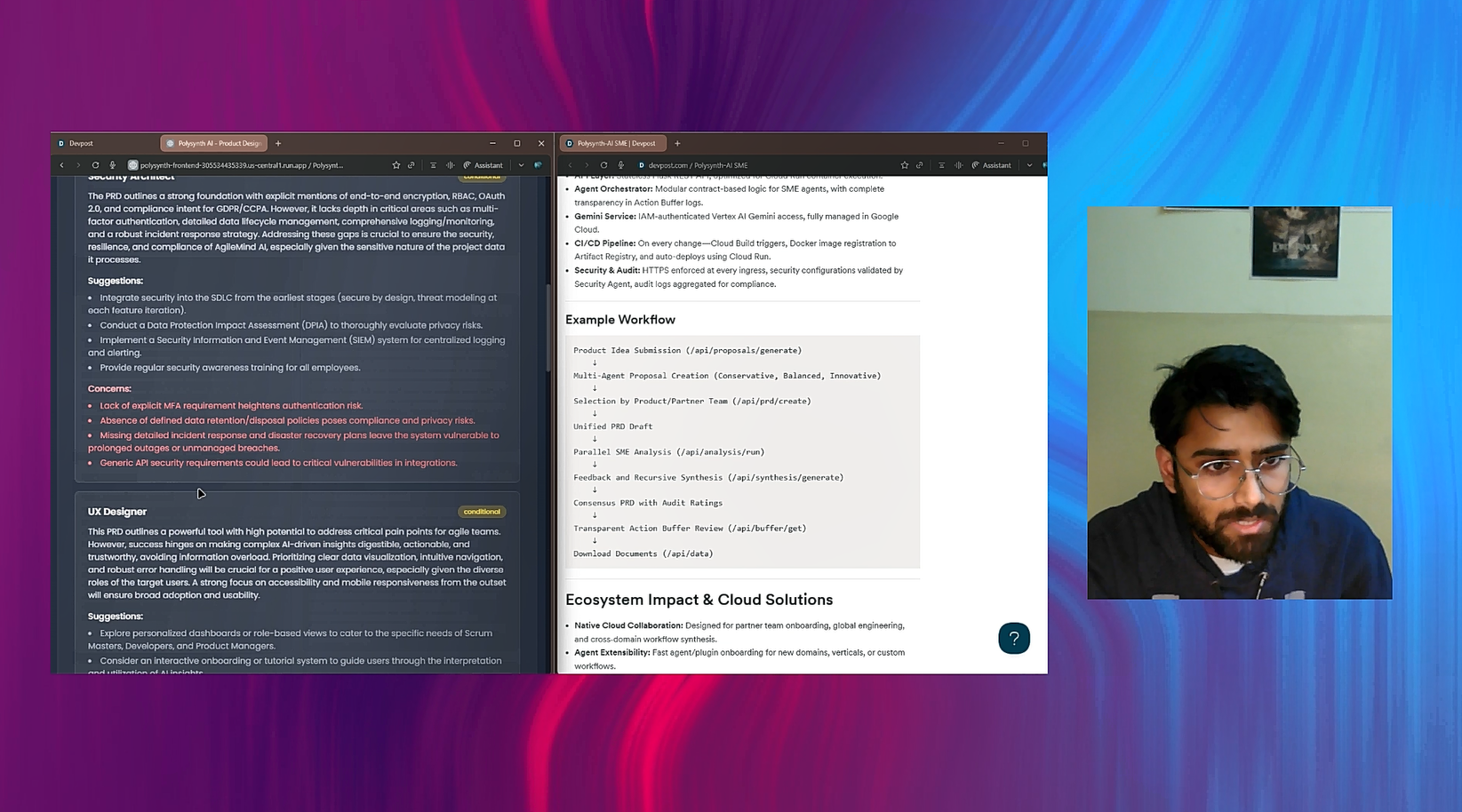Click the conditional badge on UX Designer card
Viewport: 1462px width, 812px height.
(x=482, y=512)
